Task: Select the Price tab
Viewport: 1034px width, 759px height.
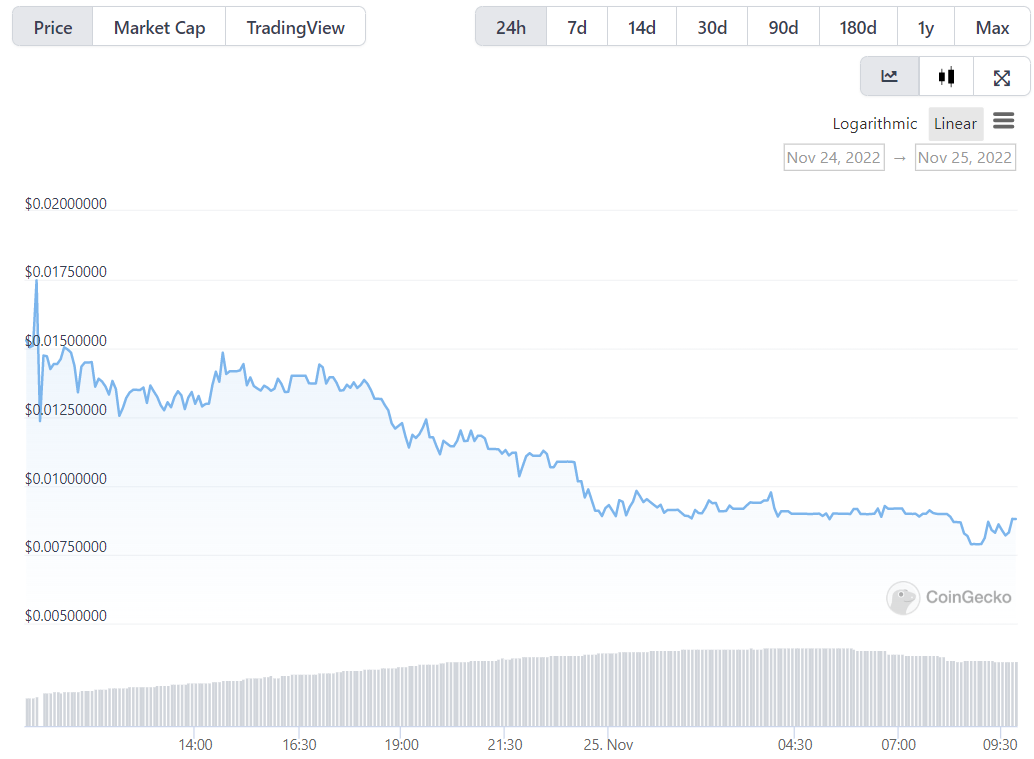Action: click(x=53, y=28)
